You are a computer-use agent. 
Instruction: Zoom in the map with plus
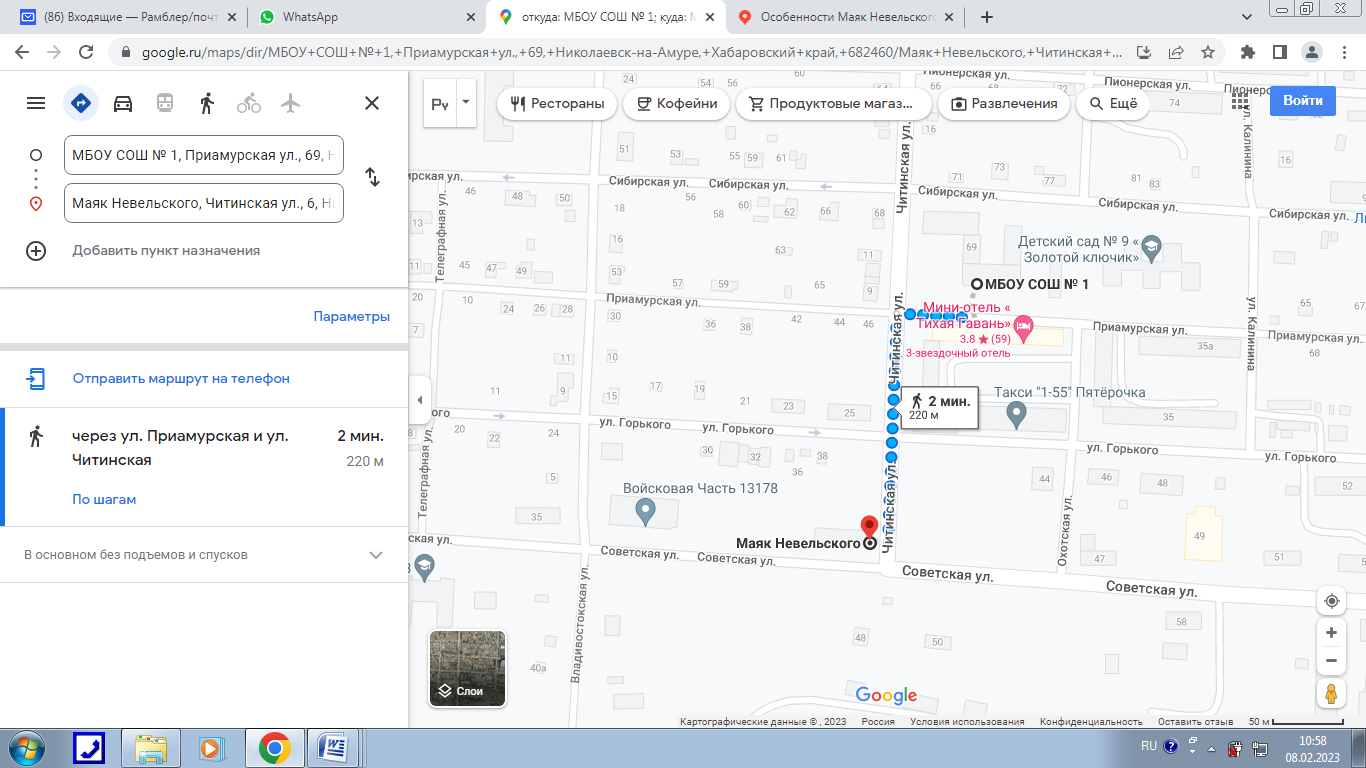[1331, 633]
